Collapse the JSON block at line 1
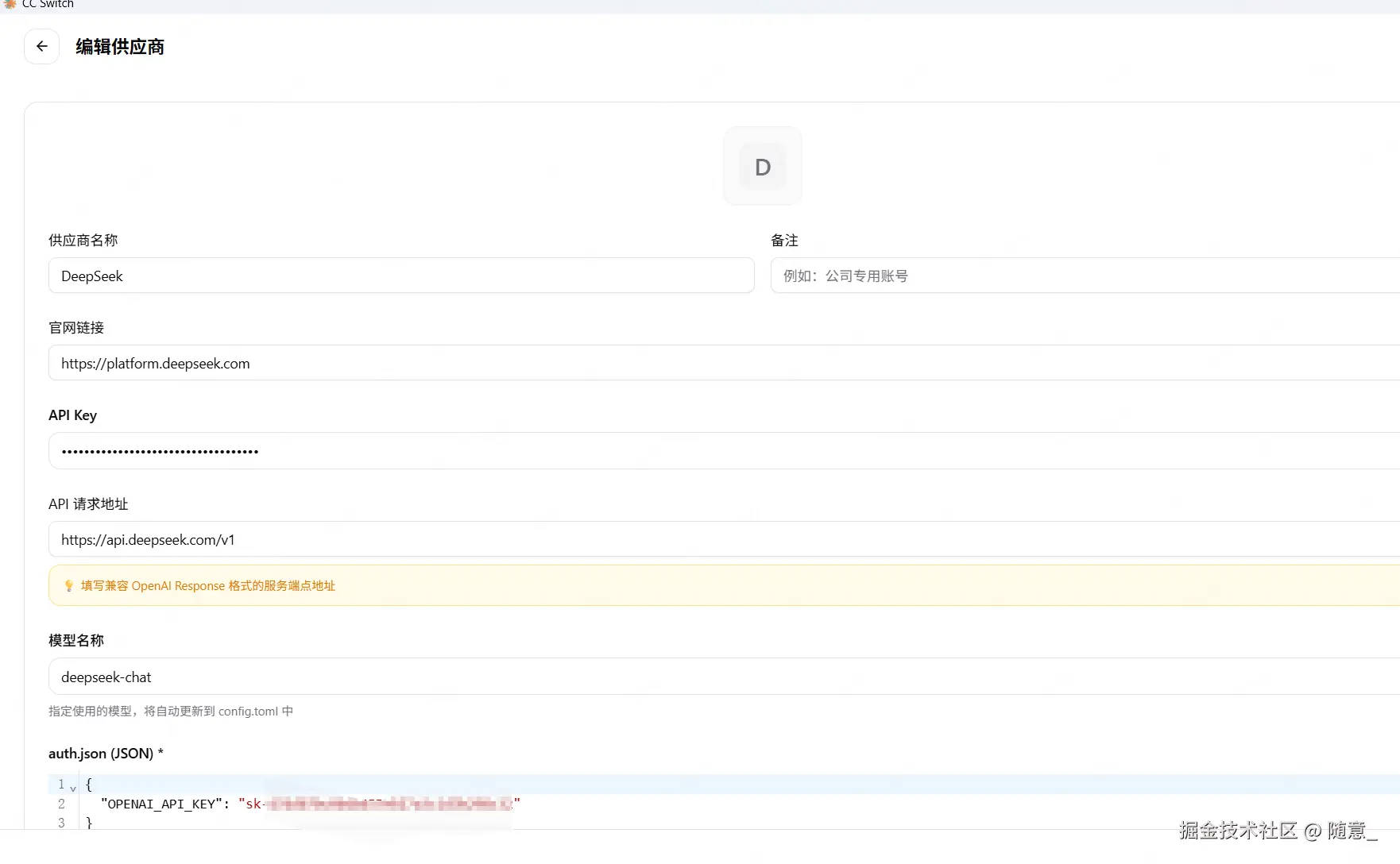This screenshot has width=1400, height=864. [73, 788]
